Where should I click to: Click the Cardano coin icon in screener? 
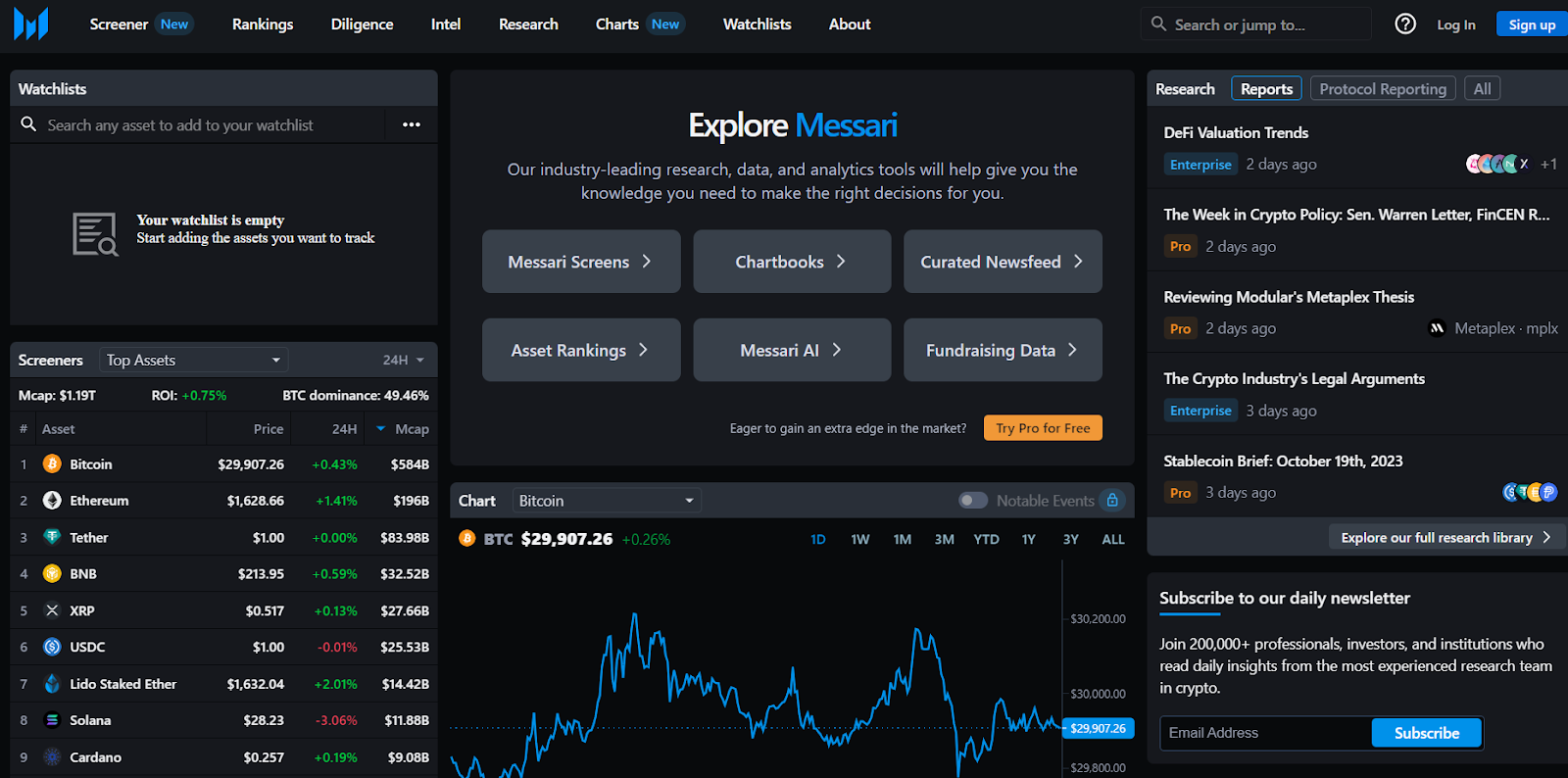(x=52, y=757)
